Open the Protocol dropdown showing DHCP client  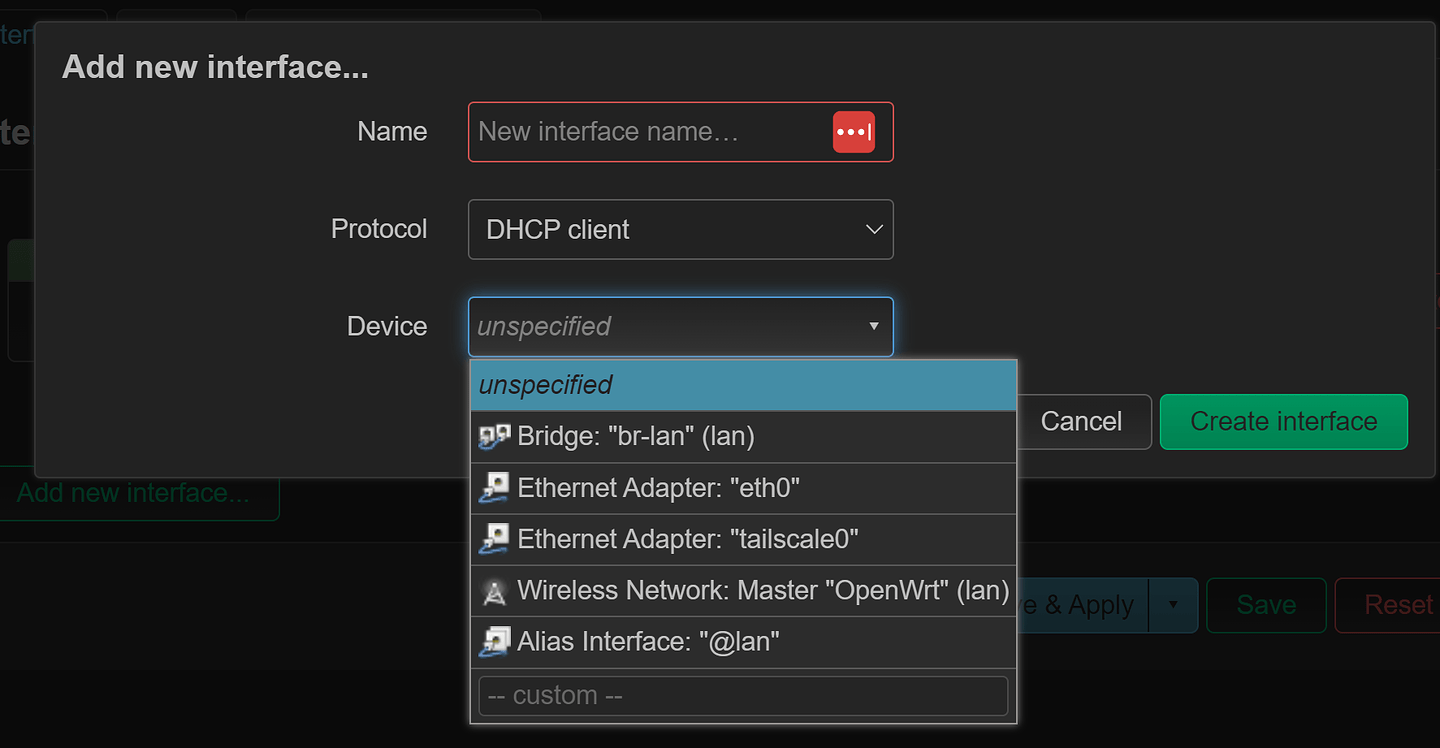680,230
